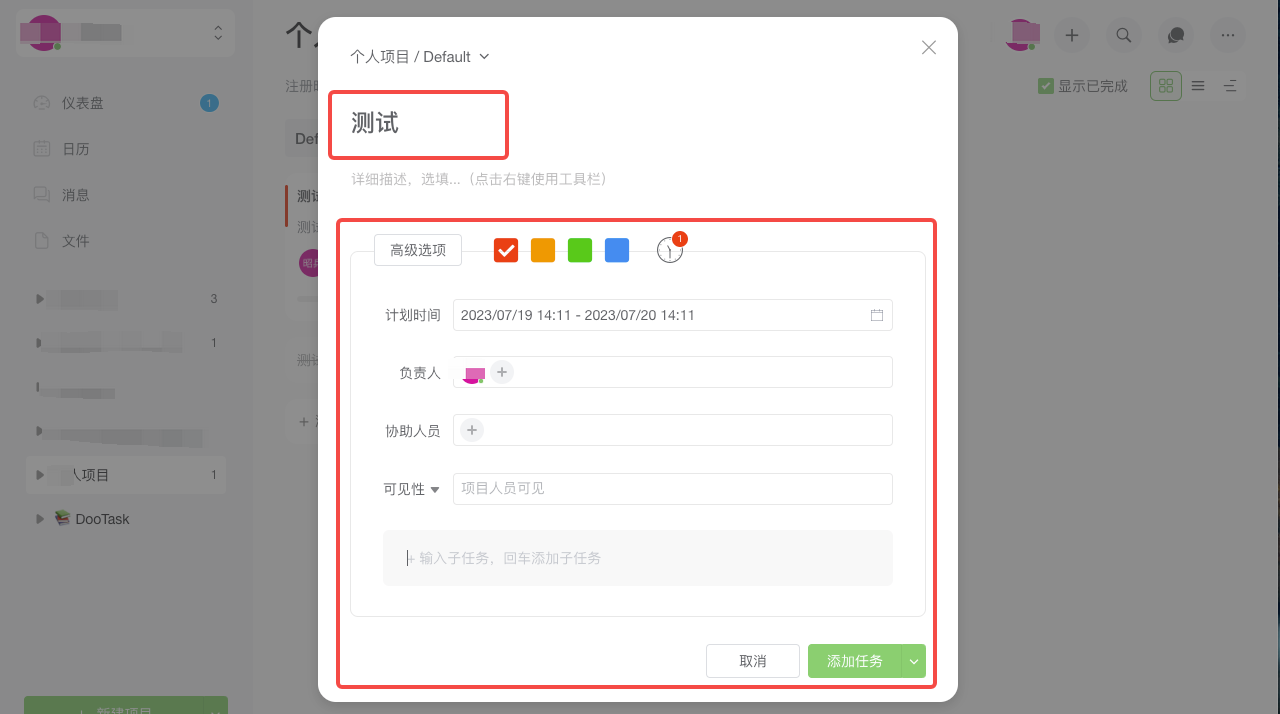Open the 高级选项 tab
The width and height of the screenshot is (1280, 714).
(418, 250)
